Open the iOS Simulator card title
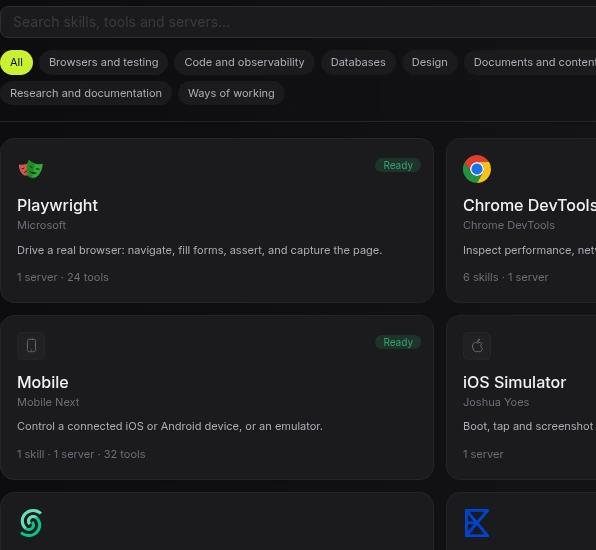The width and height of the screenshot is (596, 550). pos(514,382)
